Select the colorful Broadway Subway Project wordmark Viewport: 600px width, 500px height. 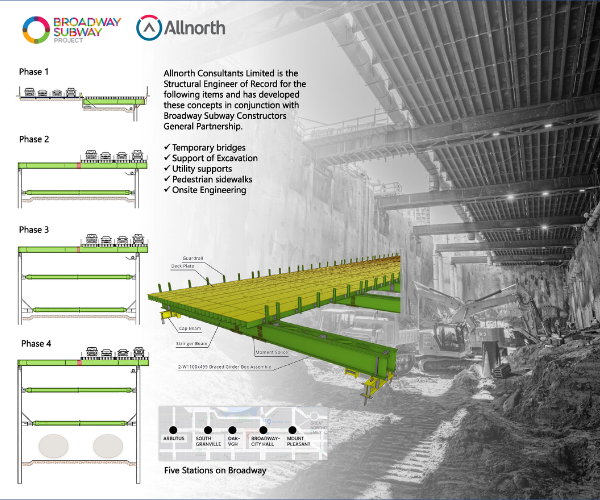(87, 29)
